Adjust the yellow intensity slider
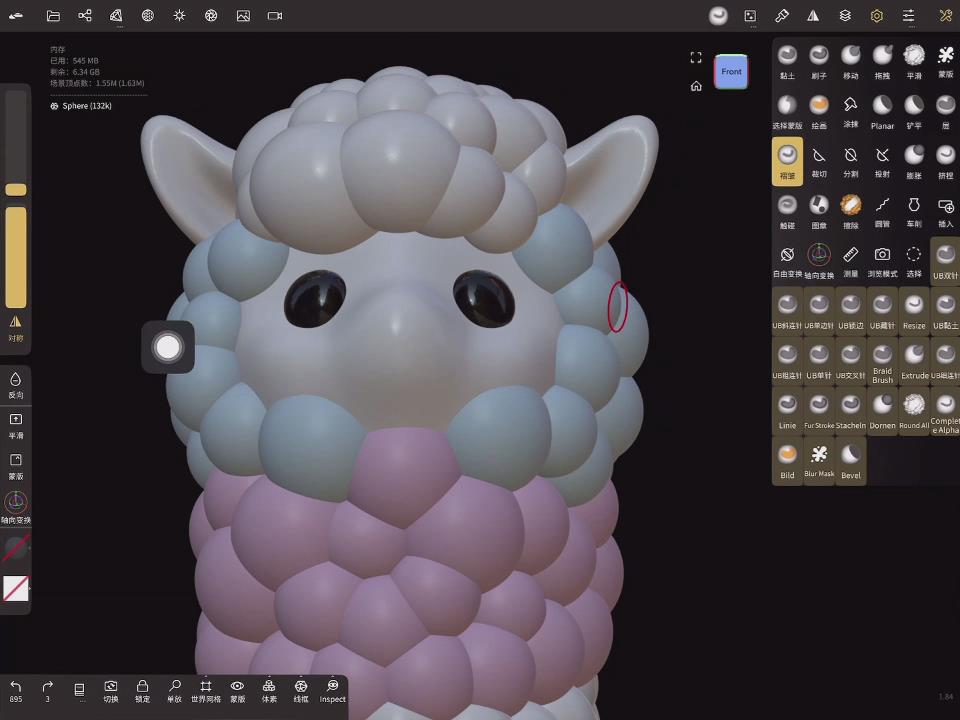The width and height of the screenshot is (960, 720). [x=16, y=257]
